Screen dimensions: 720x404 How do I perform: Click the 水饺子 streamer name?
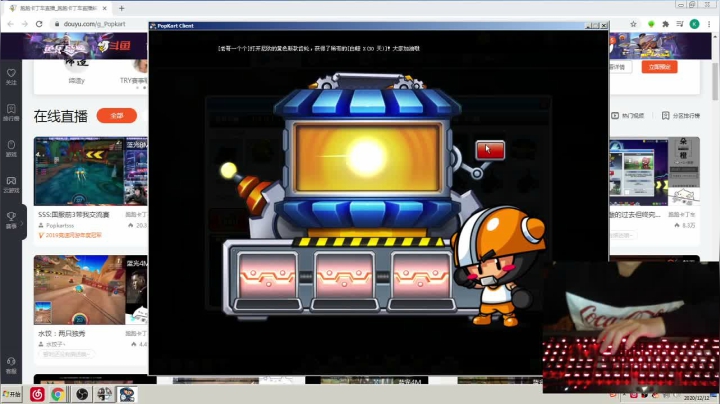tap(55, 344)
